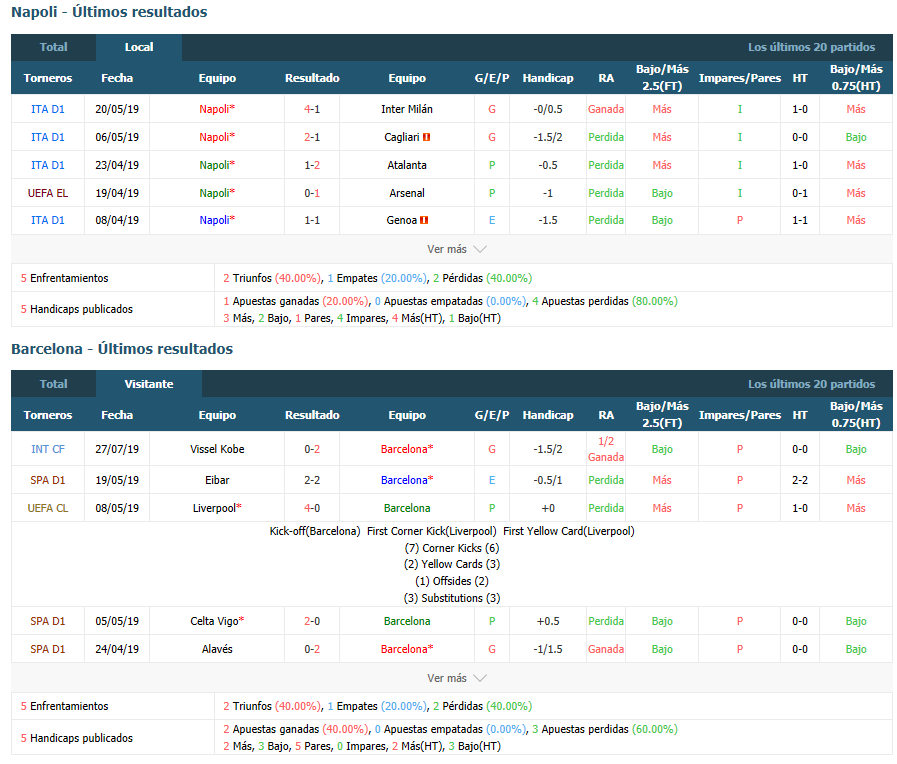Open Celta Vigo team link

[214, 622]
